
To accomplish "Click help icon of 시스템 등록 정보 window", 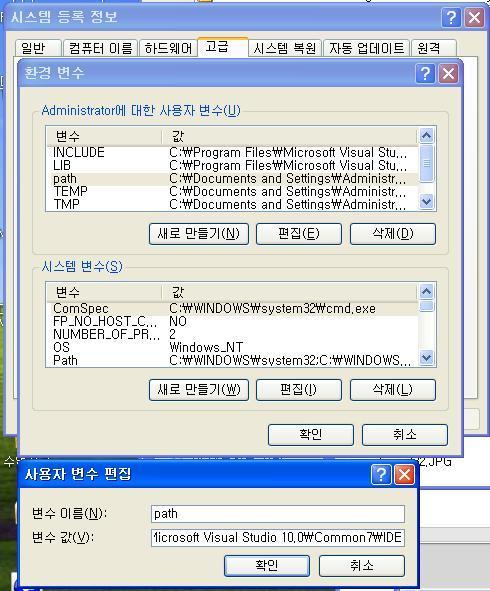I will click(451, 17).
